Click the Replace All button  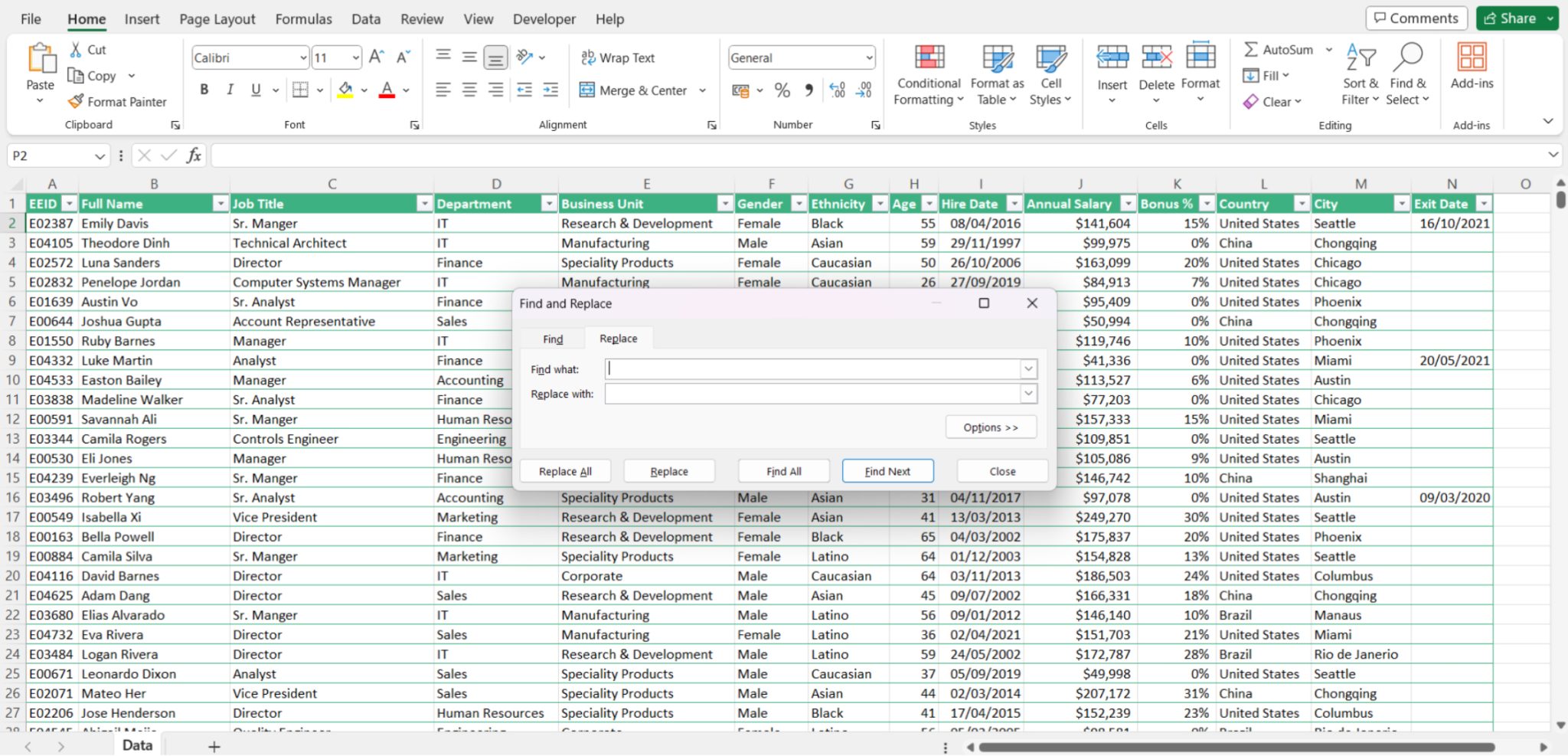pyautogui.click(x=564, y=470)
